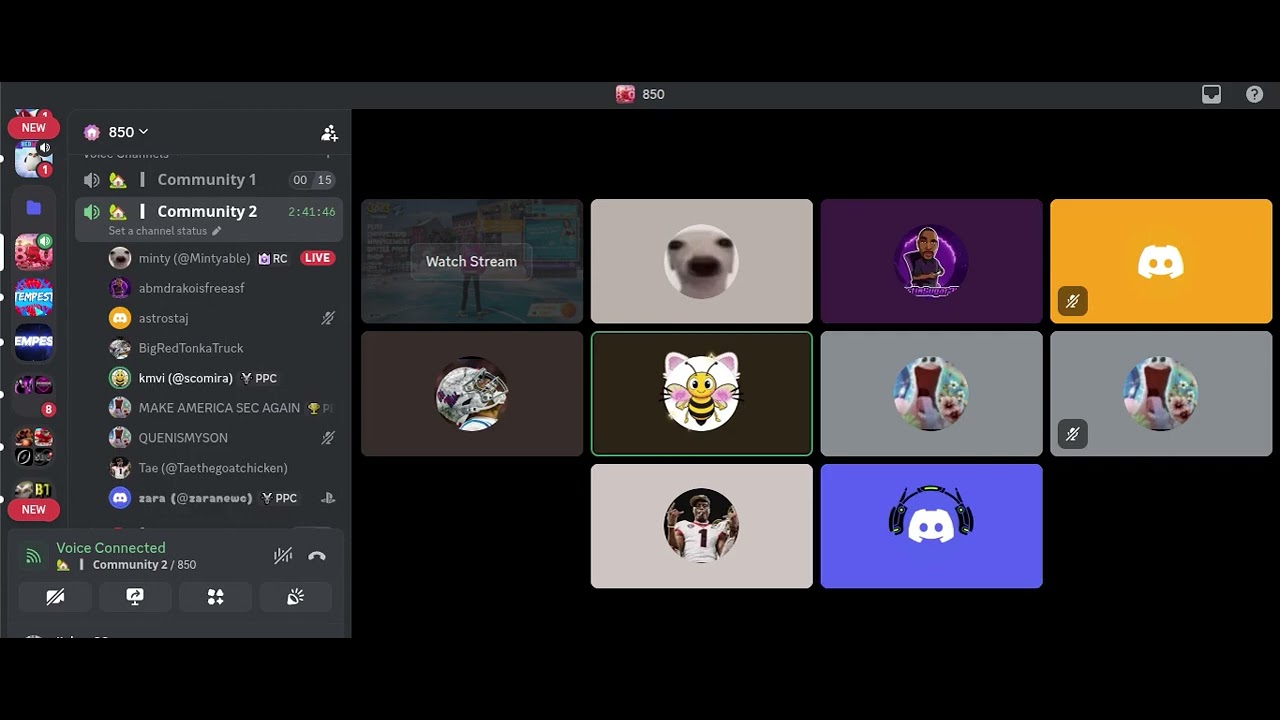Join the Community 1 voice channel
Image resolution: width=1280 pixels, height=720 pixels.
pos(209,180)
